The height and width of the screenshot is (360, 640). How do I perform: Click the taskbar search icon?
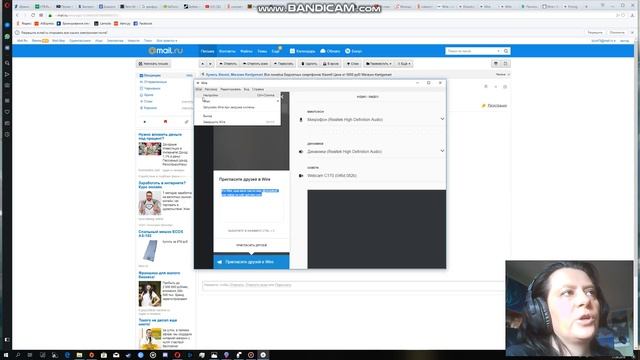[18, 355]
